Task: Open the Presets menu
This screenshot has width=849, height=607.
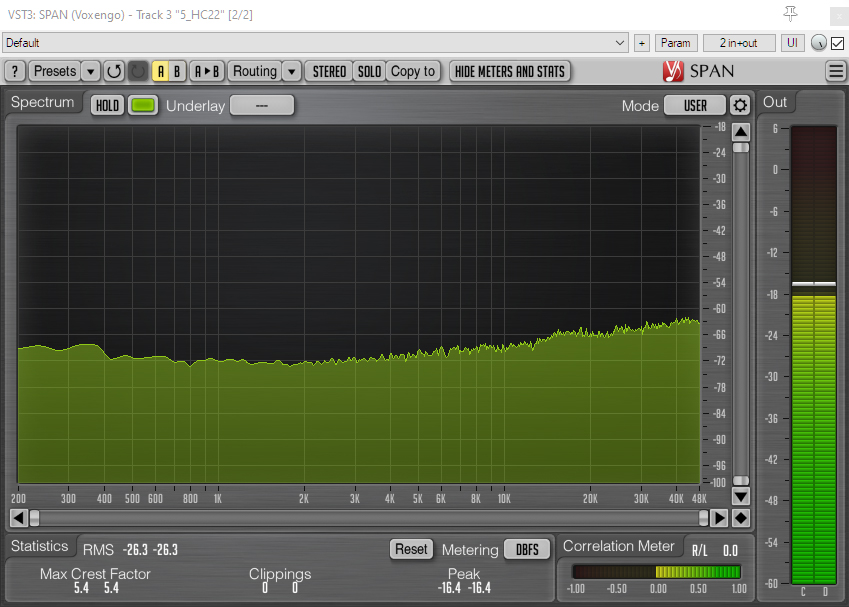Action: (54, 71)
